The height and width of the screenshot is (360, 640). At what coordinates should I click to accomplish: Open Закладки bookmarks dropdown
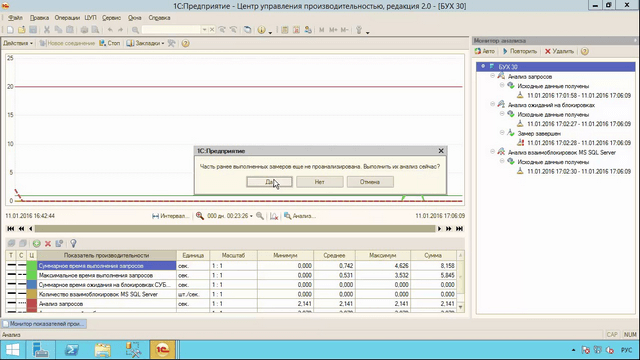[x=145, y=43]
